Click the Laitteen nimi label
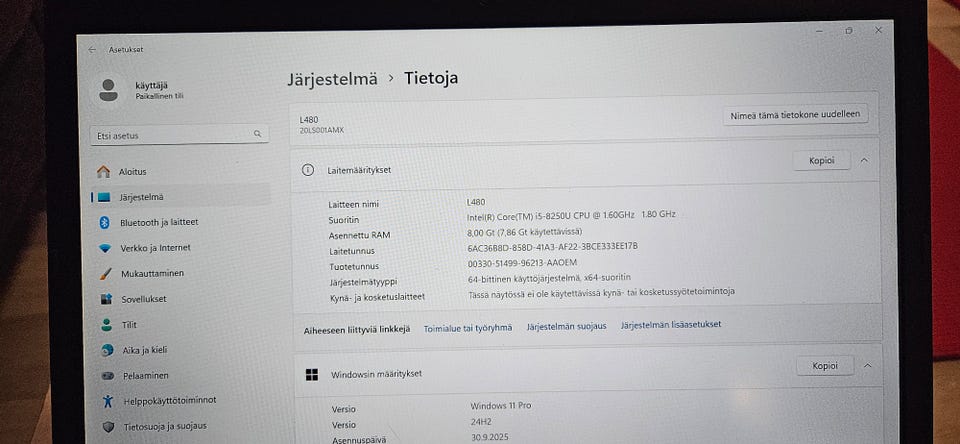The image size is (960, 444). (x=353, y=205)
